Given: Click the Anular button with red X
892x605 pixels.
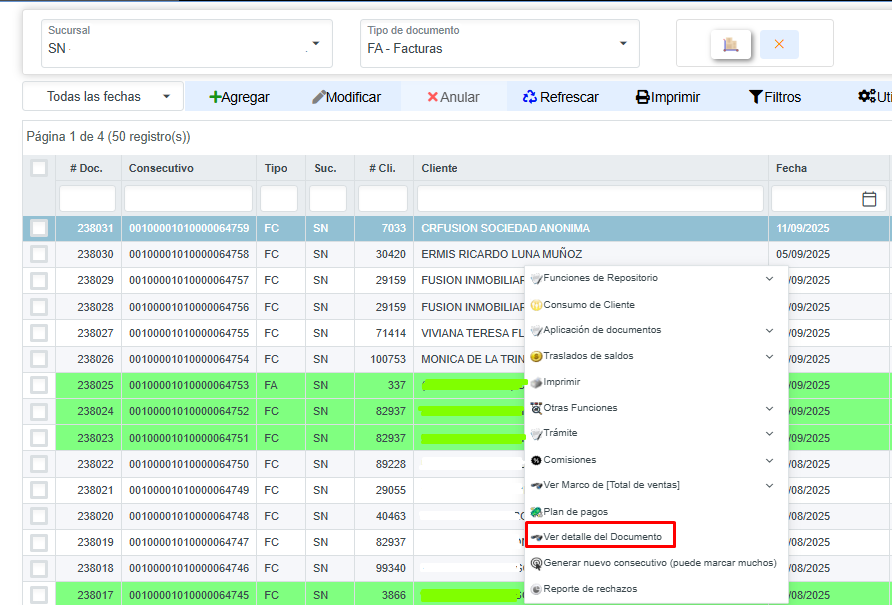Looking at the screenshot, I should click(x=453, y=97).
